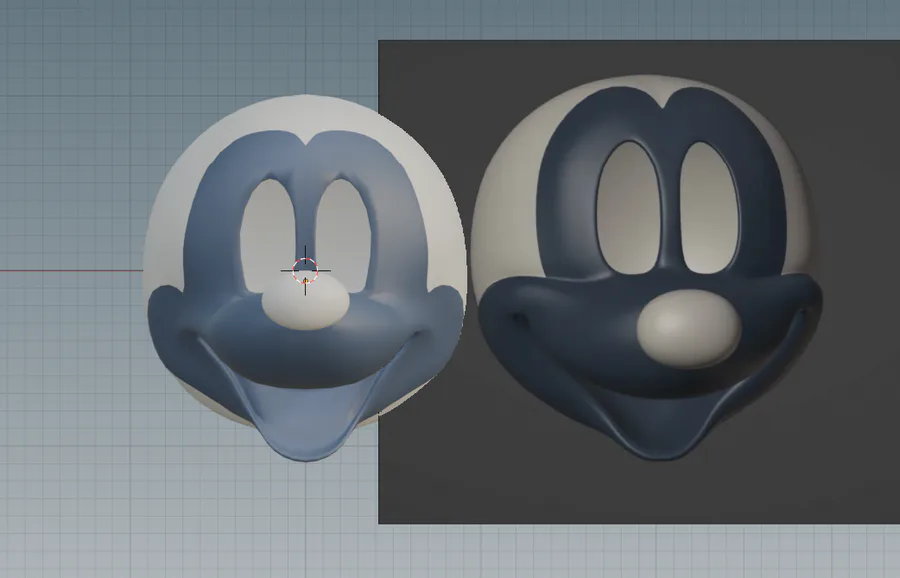Click the nose on the dark reference image head
Screen dimensions: 900x578
[x=689, y=328]
